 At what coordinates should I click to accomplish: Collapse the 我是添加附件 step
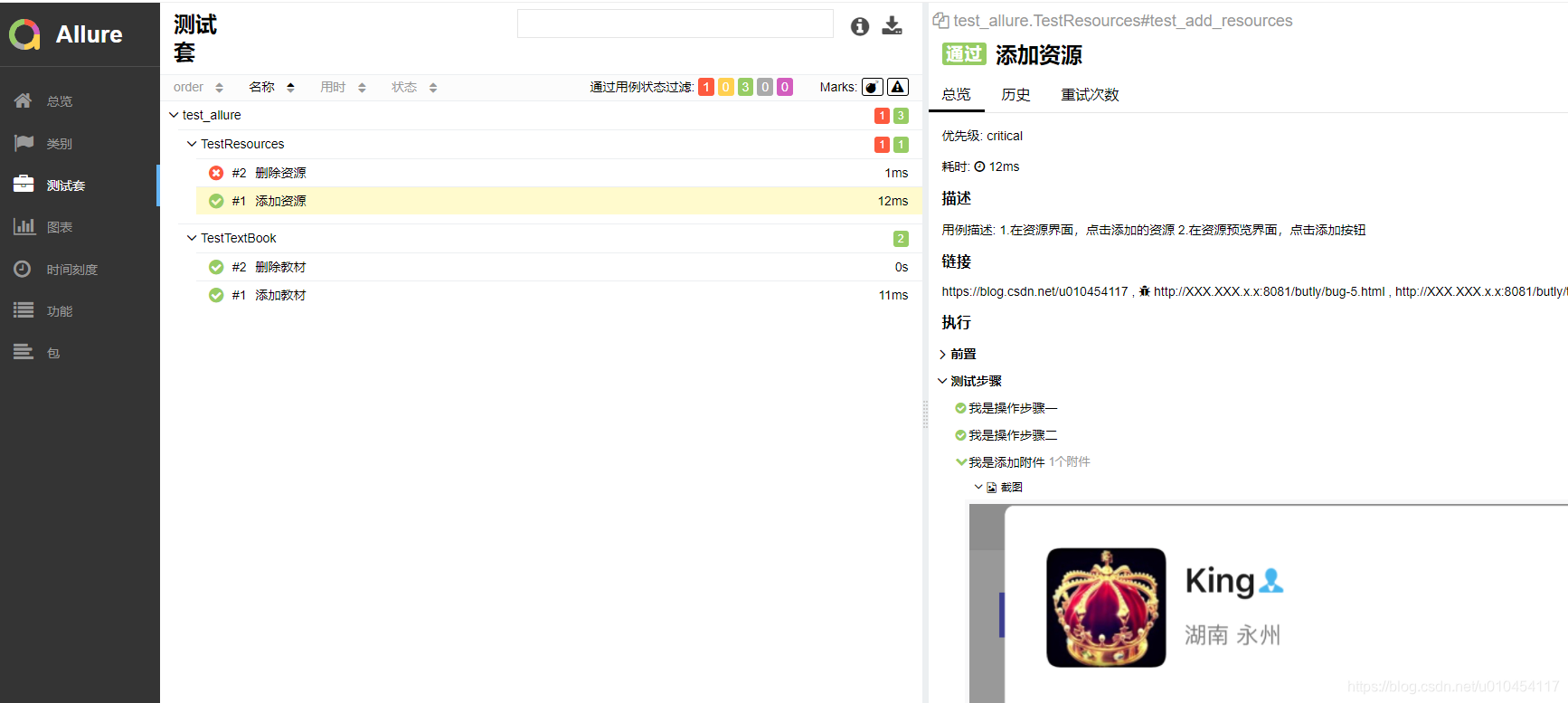click(x=961, y=462)
